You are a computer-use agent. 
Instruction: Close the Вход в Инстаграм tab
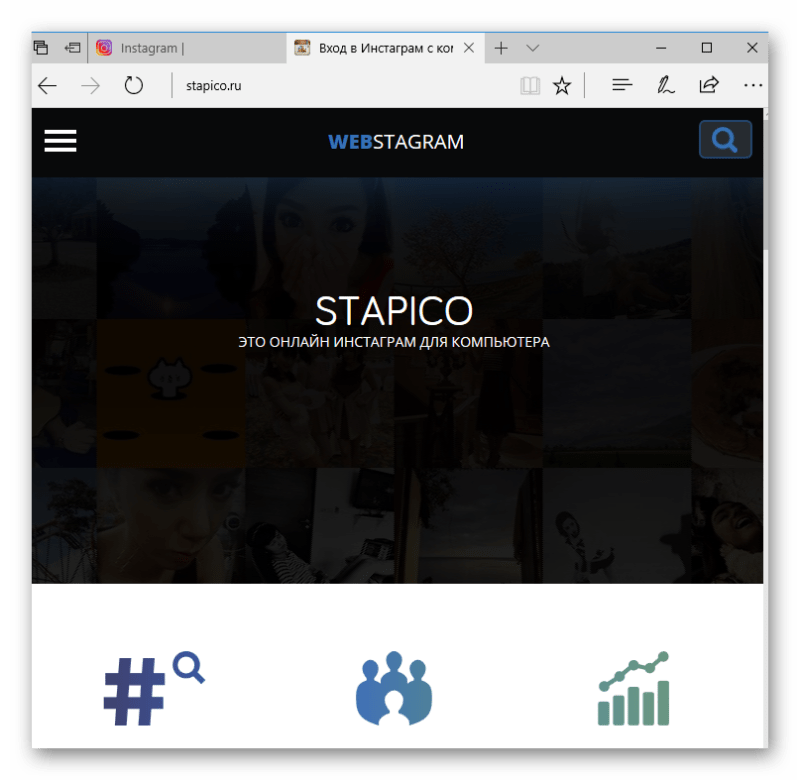coord(469,48)
